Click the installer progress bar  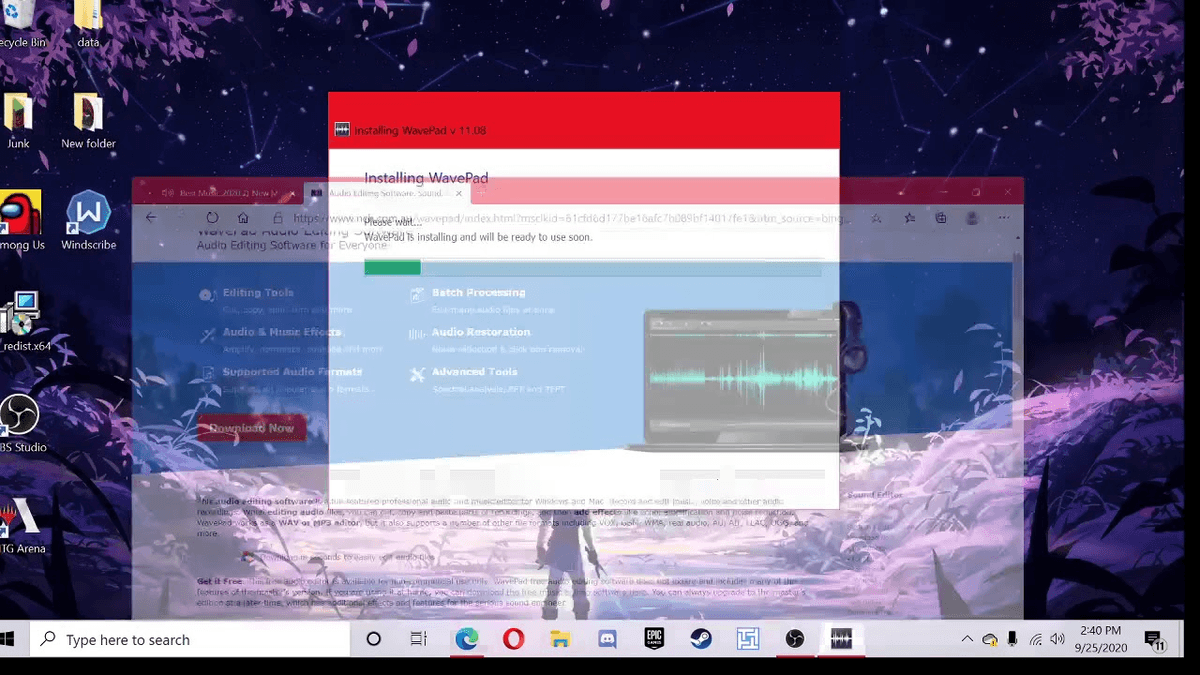click(593, 268)
